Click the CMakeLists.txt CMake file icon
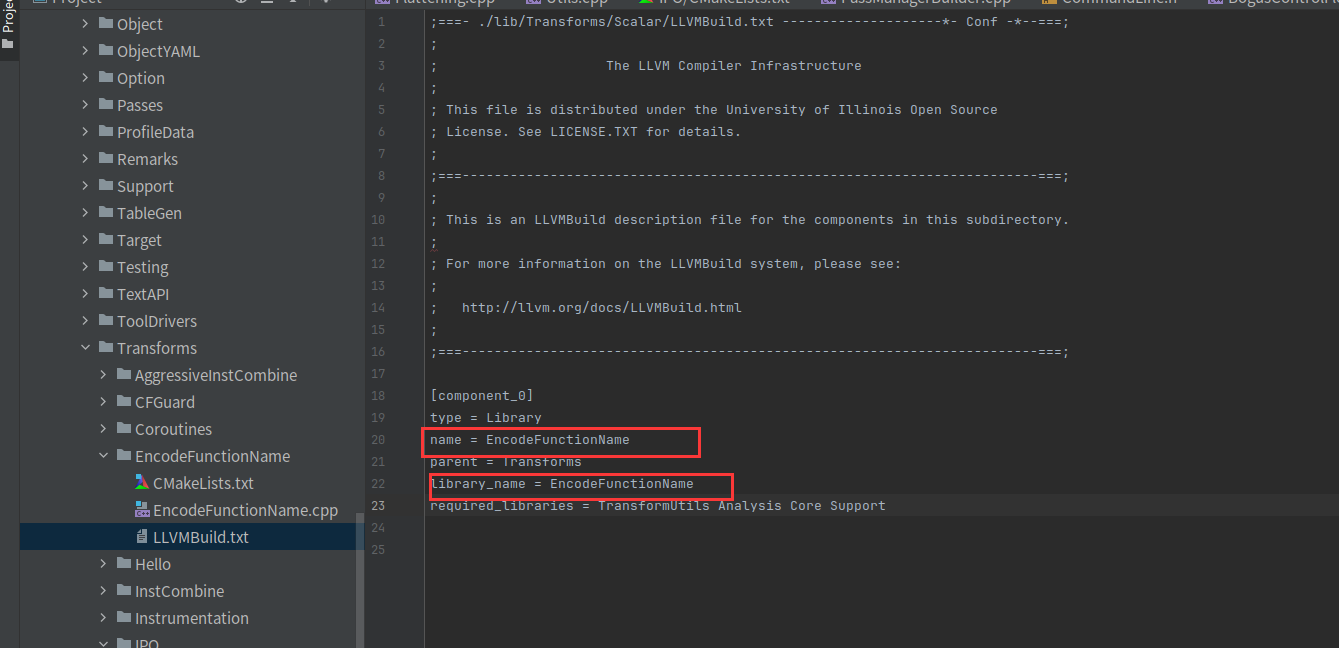 tap(142, 483)
